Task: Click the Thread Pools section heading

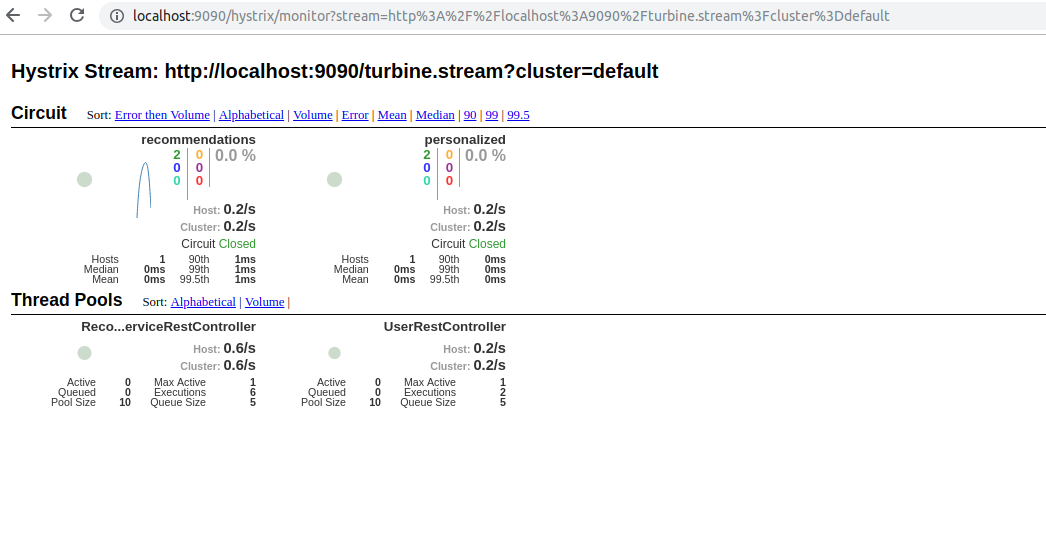Action: click(x=67, y=300)
